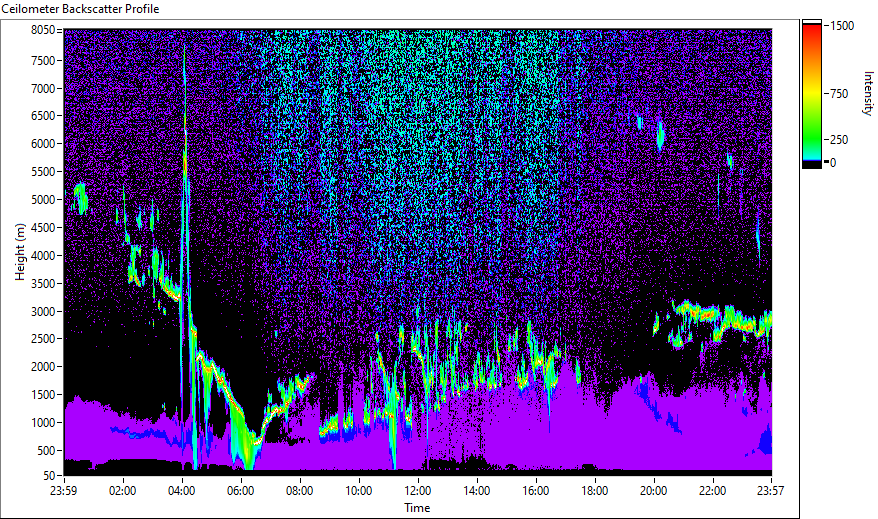Click the 06:00 time axis label
Screen dimensions: 878x519
[x=241, y=491]
